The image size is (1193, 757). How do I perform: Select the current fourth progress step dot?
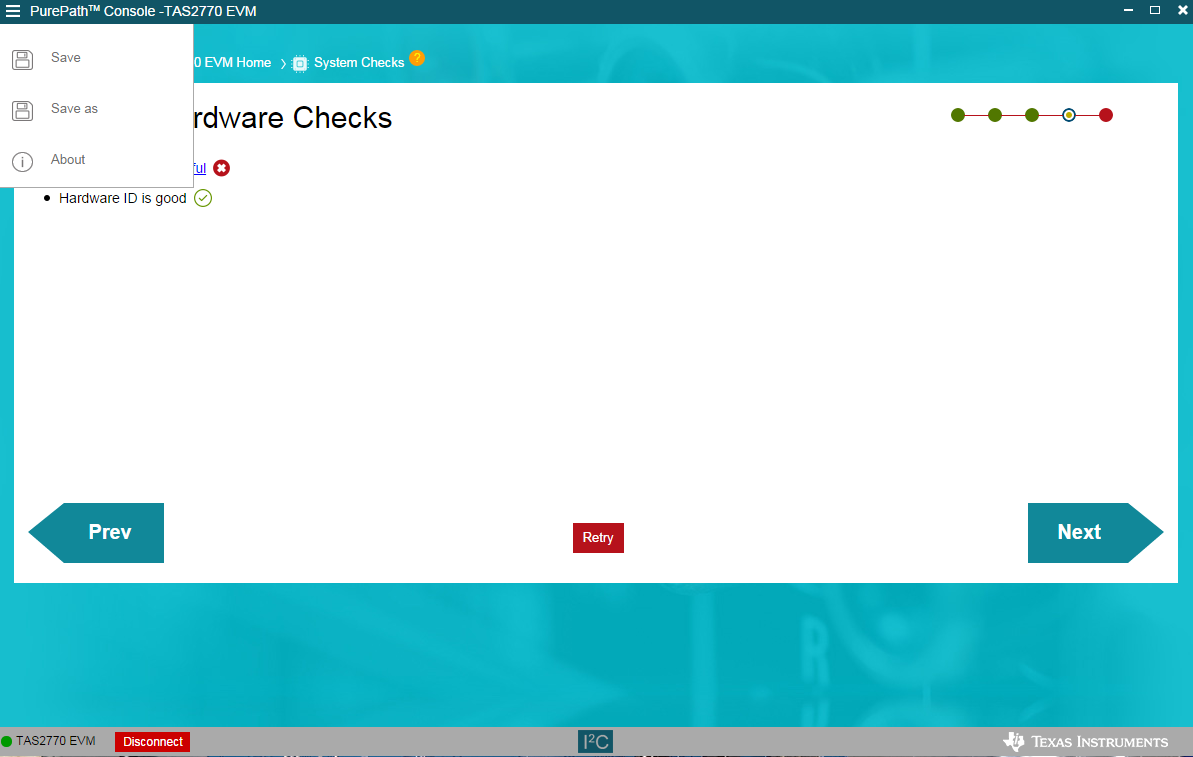coord(1069,115)
